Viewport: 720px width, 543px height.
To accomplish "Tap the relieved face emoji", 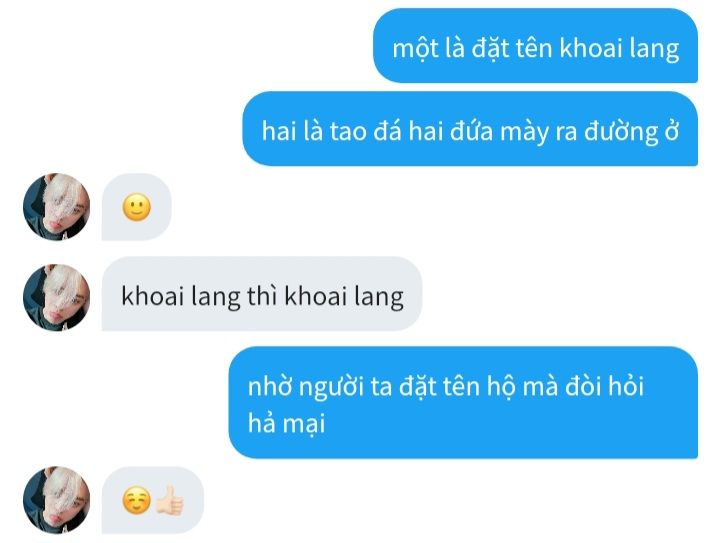I will [136, 500].
